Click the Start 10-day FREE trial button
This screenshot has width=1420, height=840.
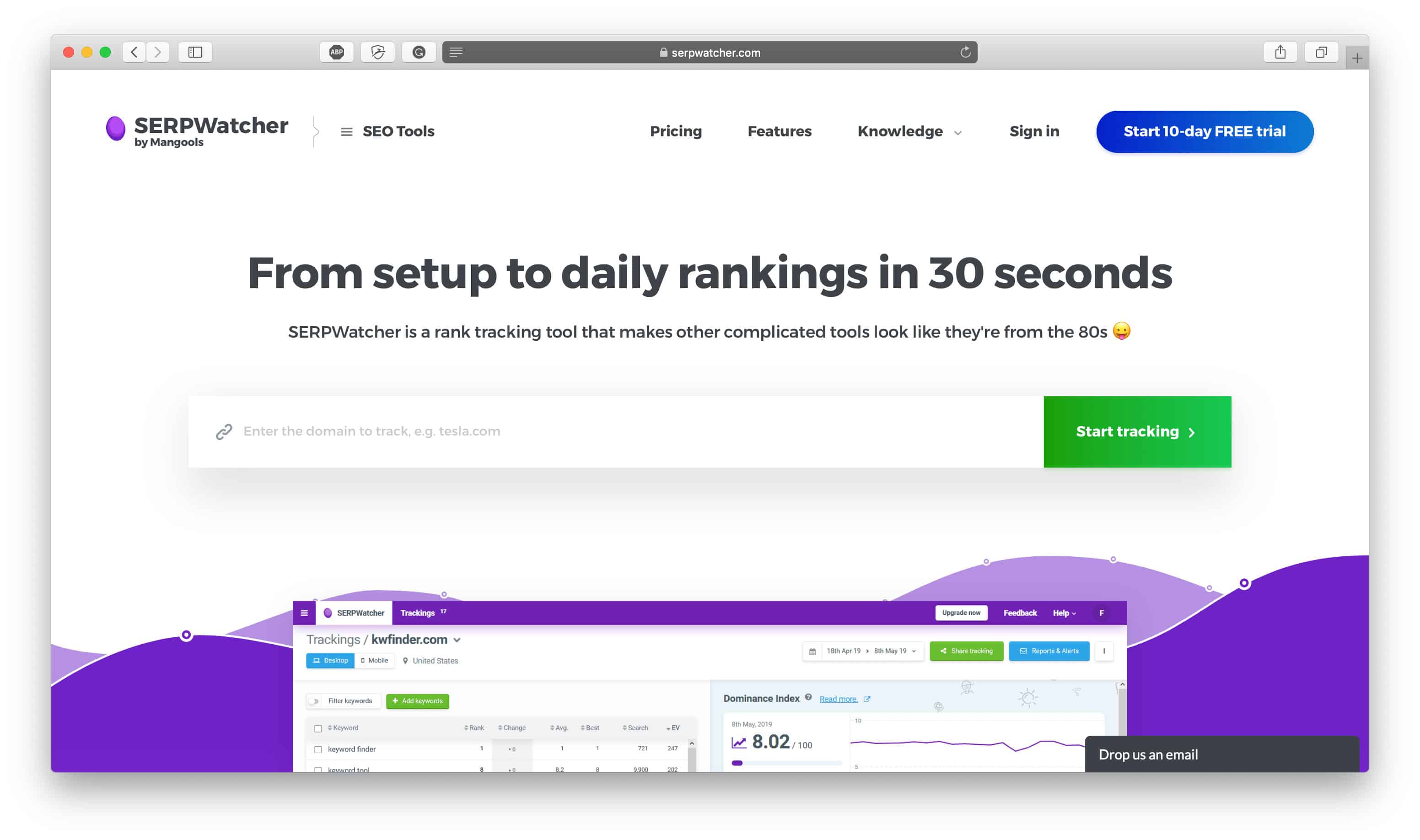click(1204, 131)
